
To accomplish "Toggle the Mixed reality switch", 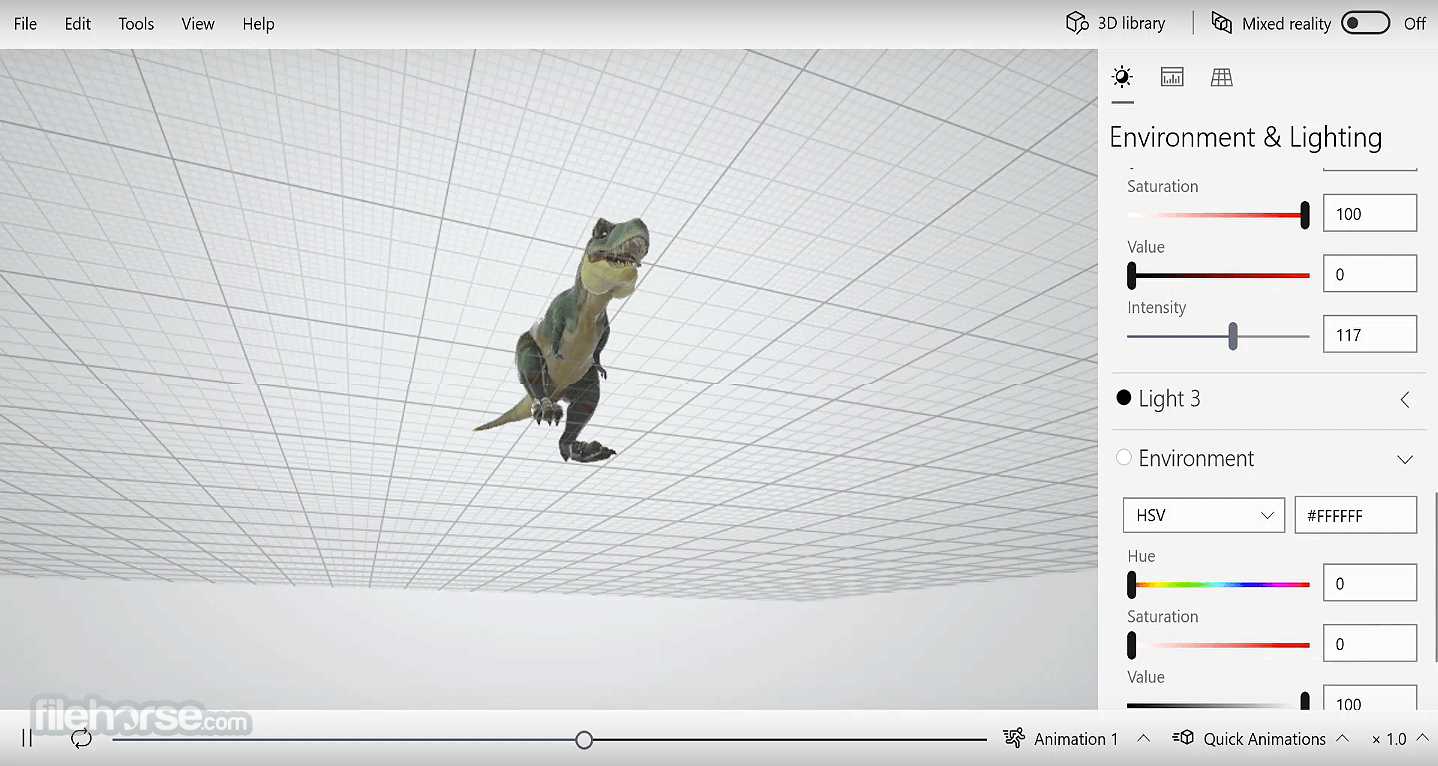I will tap(1365, 23).
